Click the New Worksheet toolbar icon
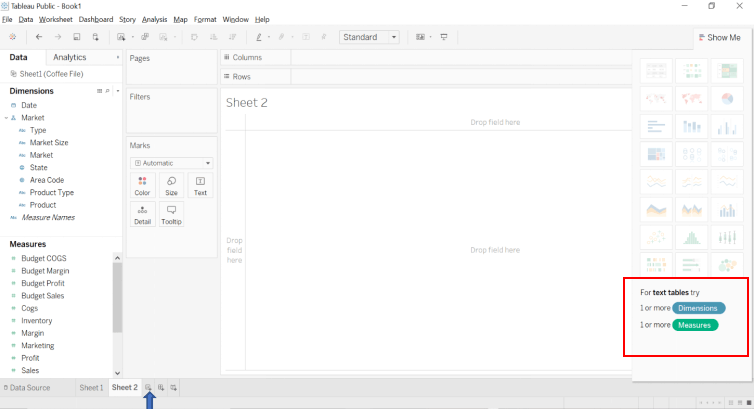Screen dimensions: 754x409 click(121, 37)
